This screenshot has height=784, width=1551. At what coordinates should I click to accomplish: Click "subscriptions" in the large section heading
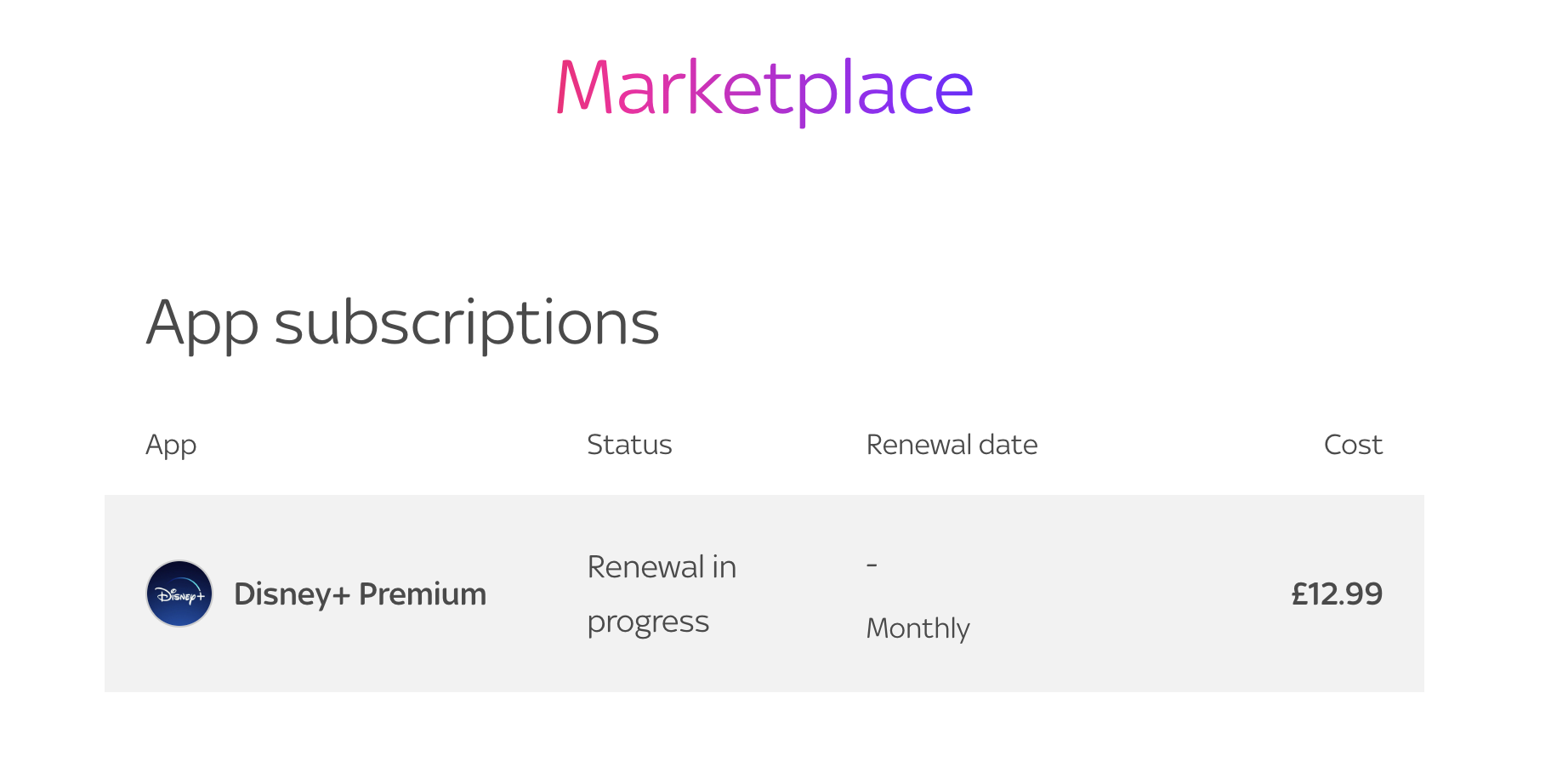467,325
